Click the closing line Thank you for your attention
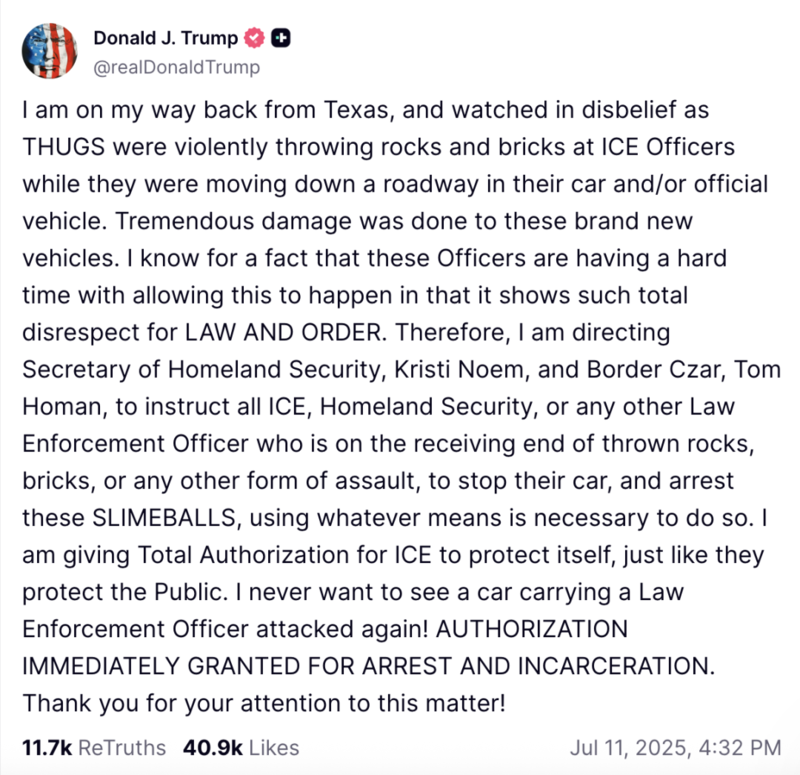 coord(264,704)
